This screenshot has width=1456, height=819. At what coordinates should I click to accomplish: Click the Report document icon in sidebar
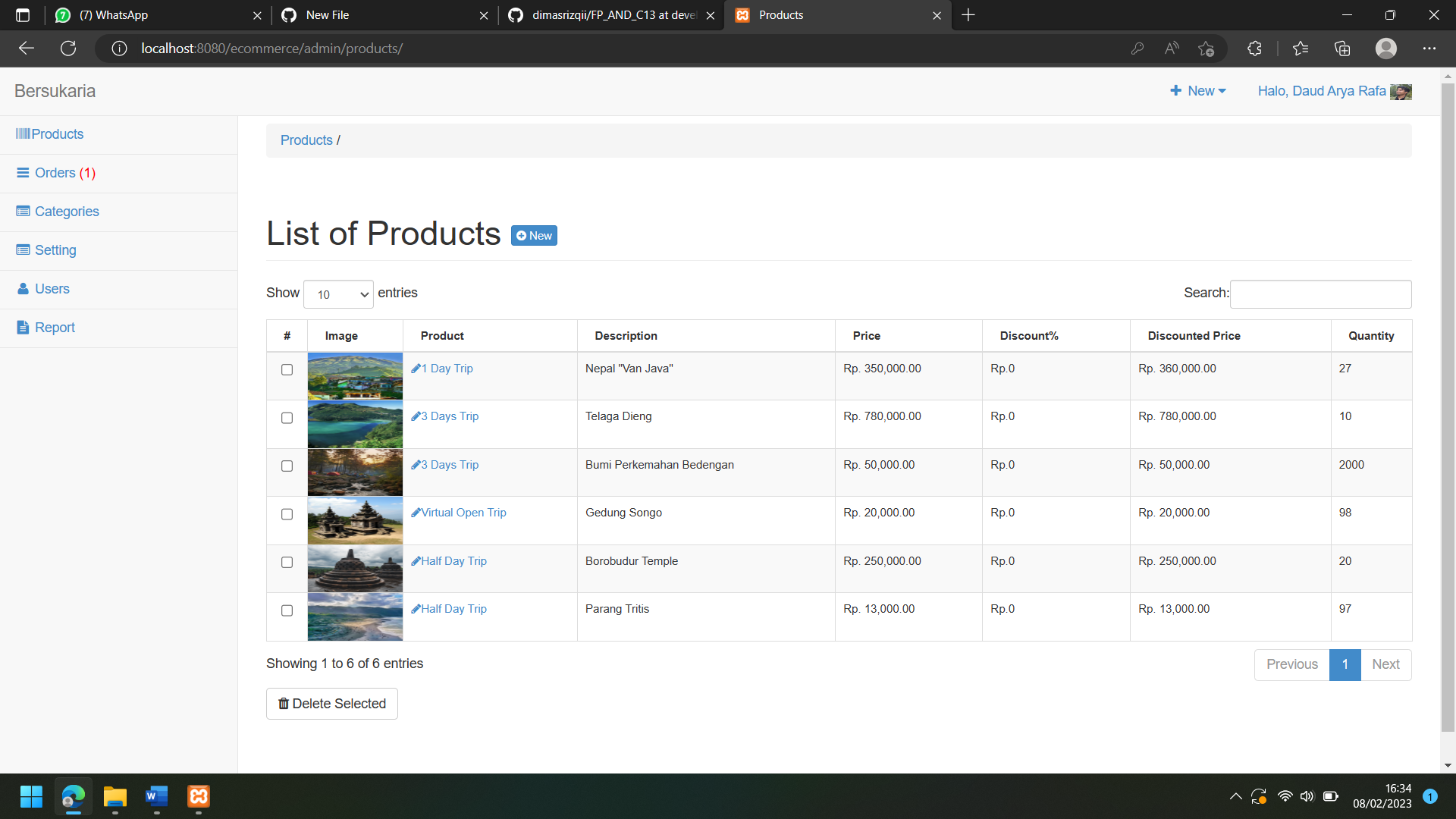(x=23, y=328)
